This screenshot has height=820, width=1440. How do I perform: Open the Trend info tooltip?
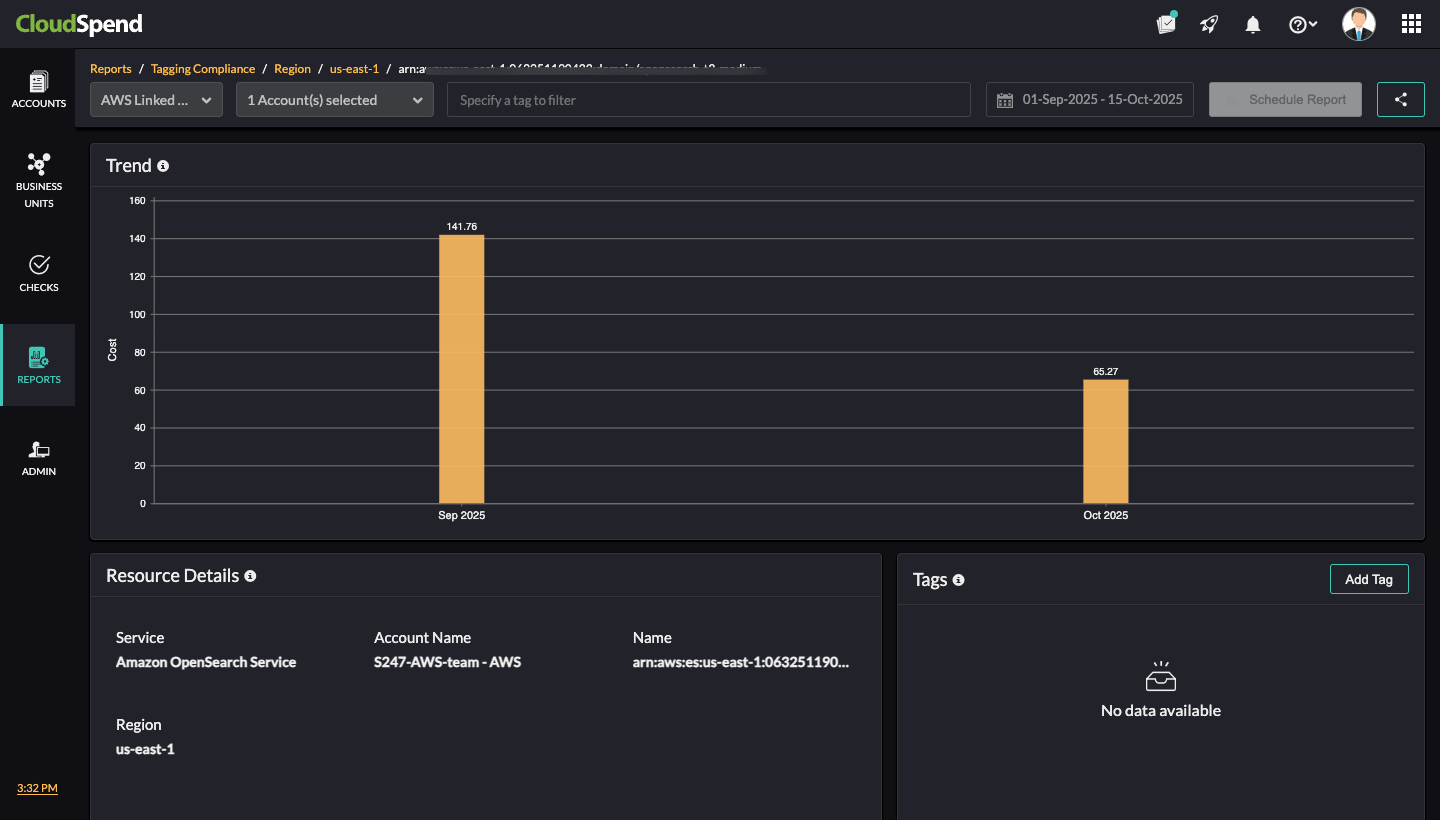coord(163,166)
